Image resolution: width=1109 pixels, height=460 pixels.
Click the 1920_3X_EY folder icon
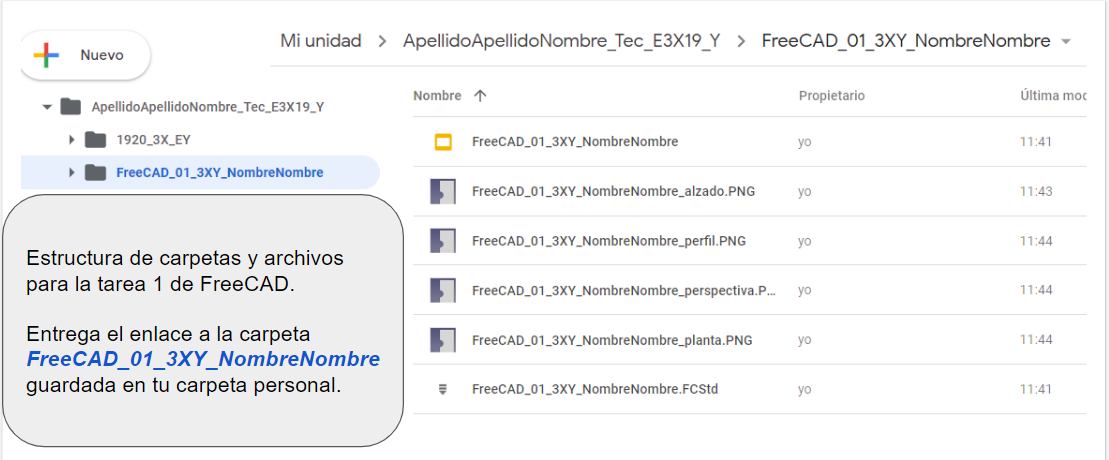[96, 139]
